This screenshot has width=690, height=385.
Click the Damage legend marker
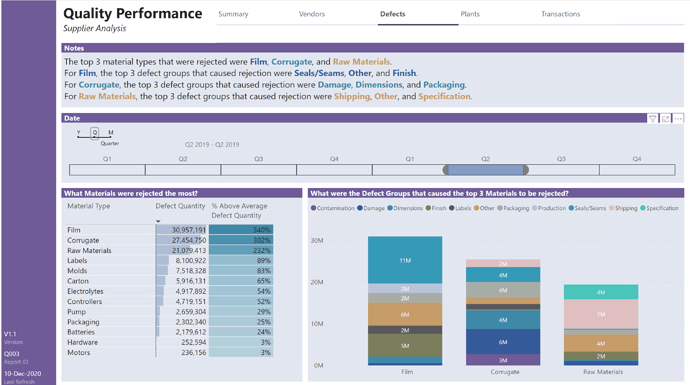pyautogui.click(x=360, y=208)
